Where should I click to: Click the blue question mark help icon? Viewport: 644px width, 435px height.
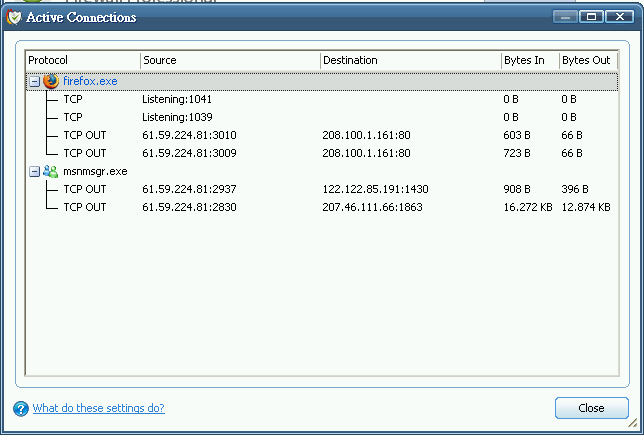(x=21, y=409)
